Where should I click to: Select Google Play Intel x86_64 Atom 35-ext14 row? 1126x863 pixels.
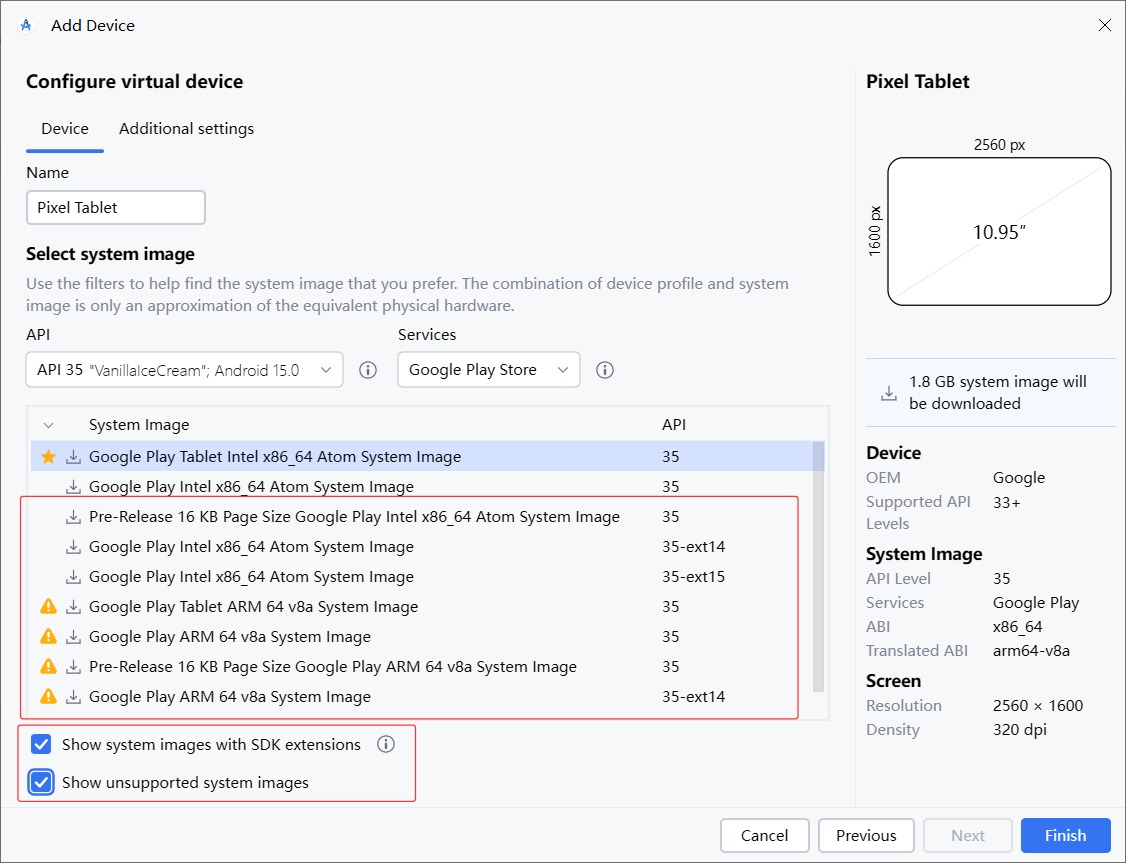427,547
